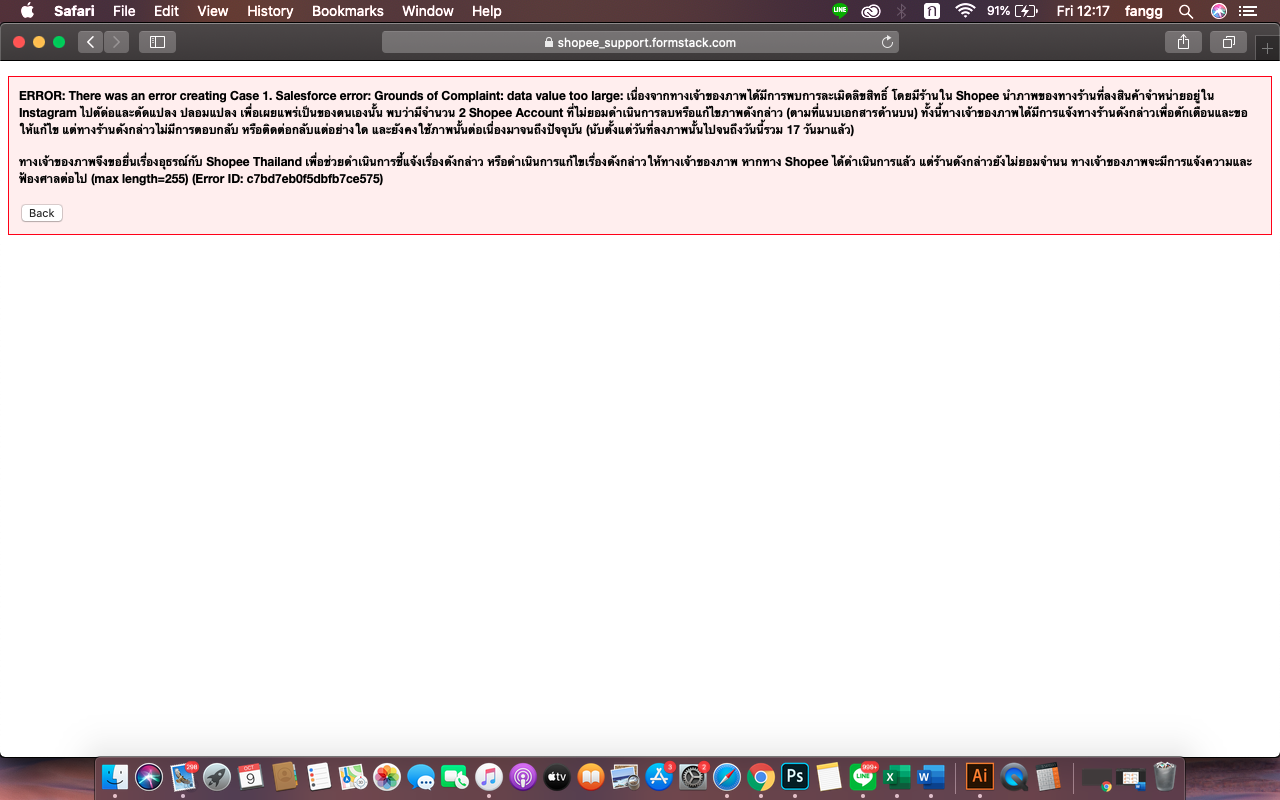Image resolution: width=1280 pixels, height=800 pixels.
Task: Open Books in the Dock
Action: pos(591,776)
